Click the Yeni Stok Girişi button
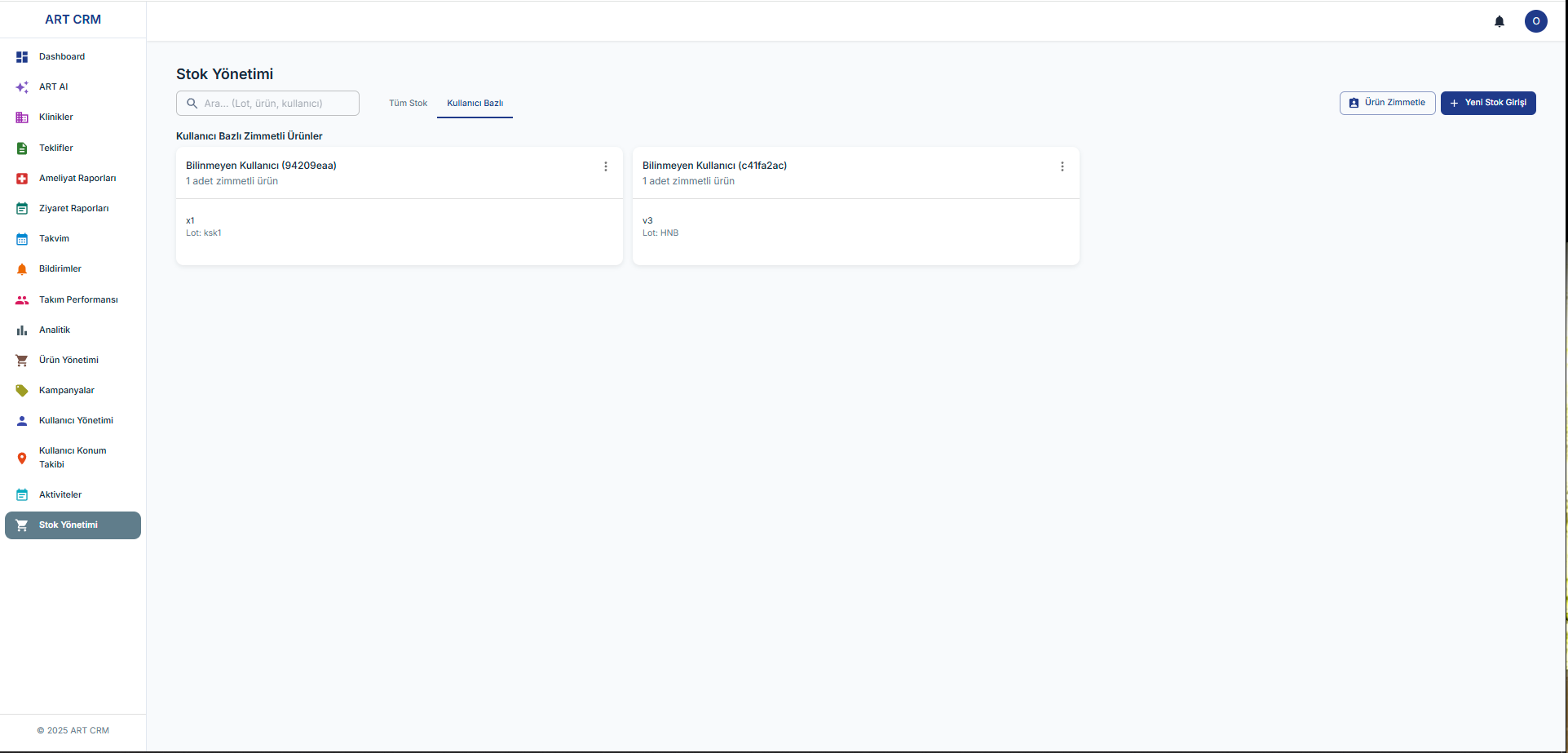Screen dimensions: 1568x753 pos(1487,103)
